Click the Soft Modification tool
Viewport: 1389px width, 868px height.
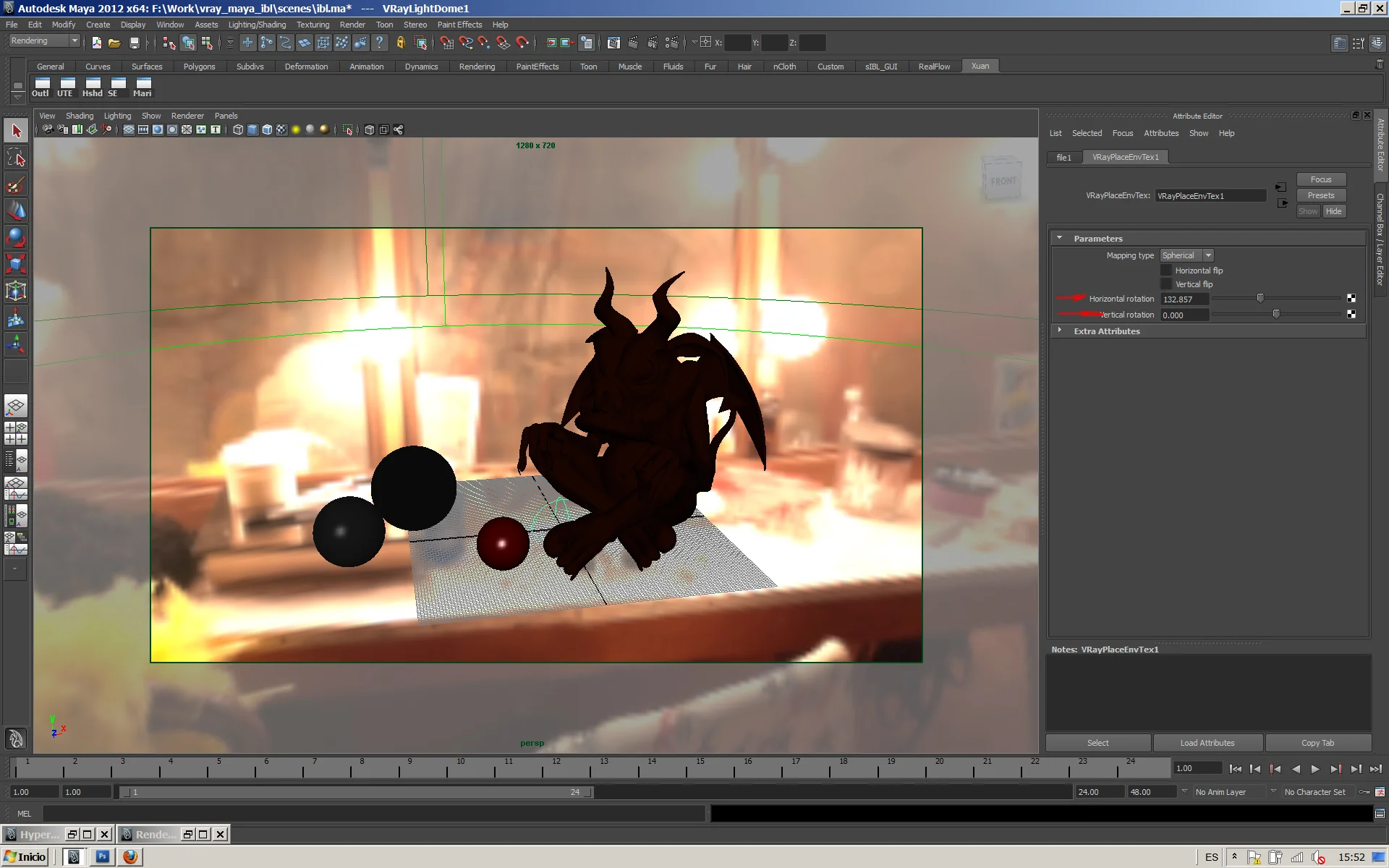coord(16,318)
